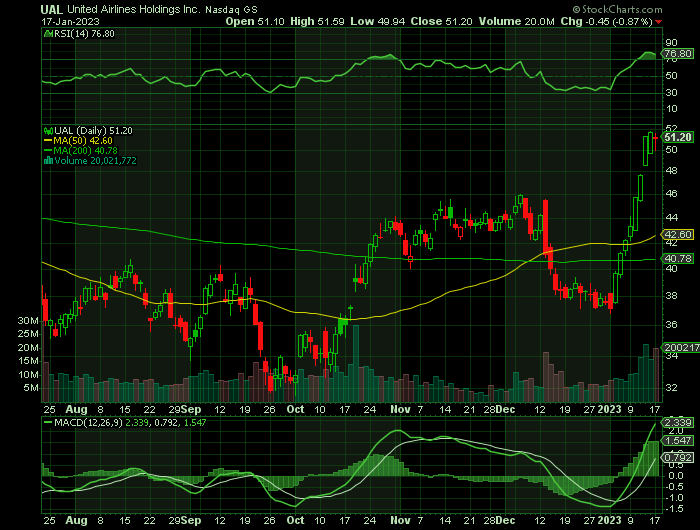Click the 36 price axis label
The width and height of the screenshot is (700, 530).
point(671,325)
